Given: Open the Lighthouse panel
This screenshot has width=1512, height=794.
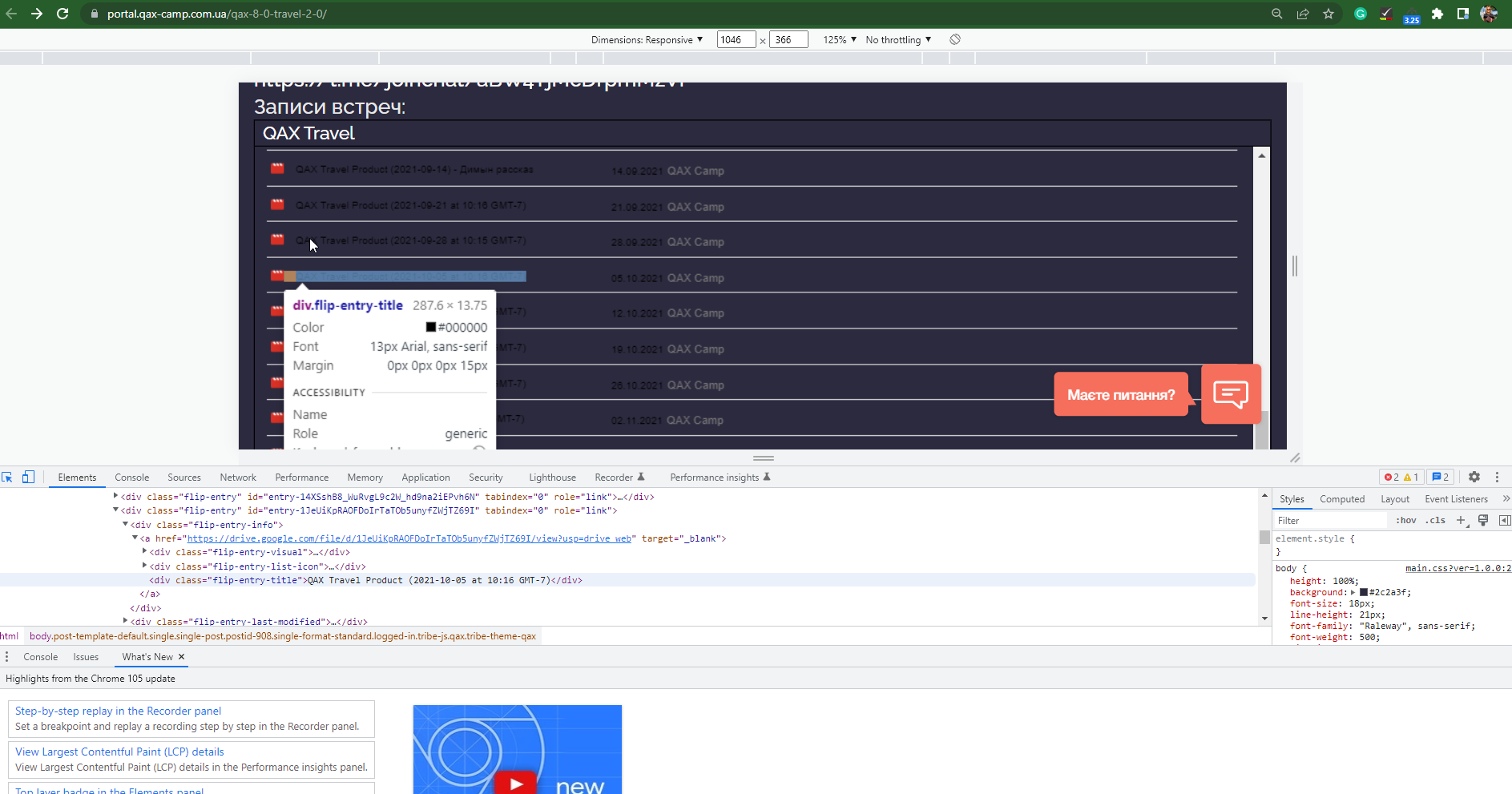Looking at the screenshot, I should click(x=552, y=477).
